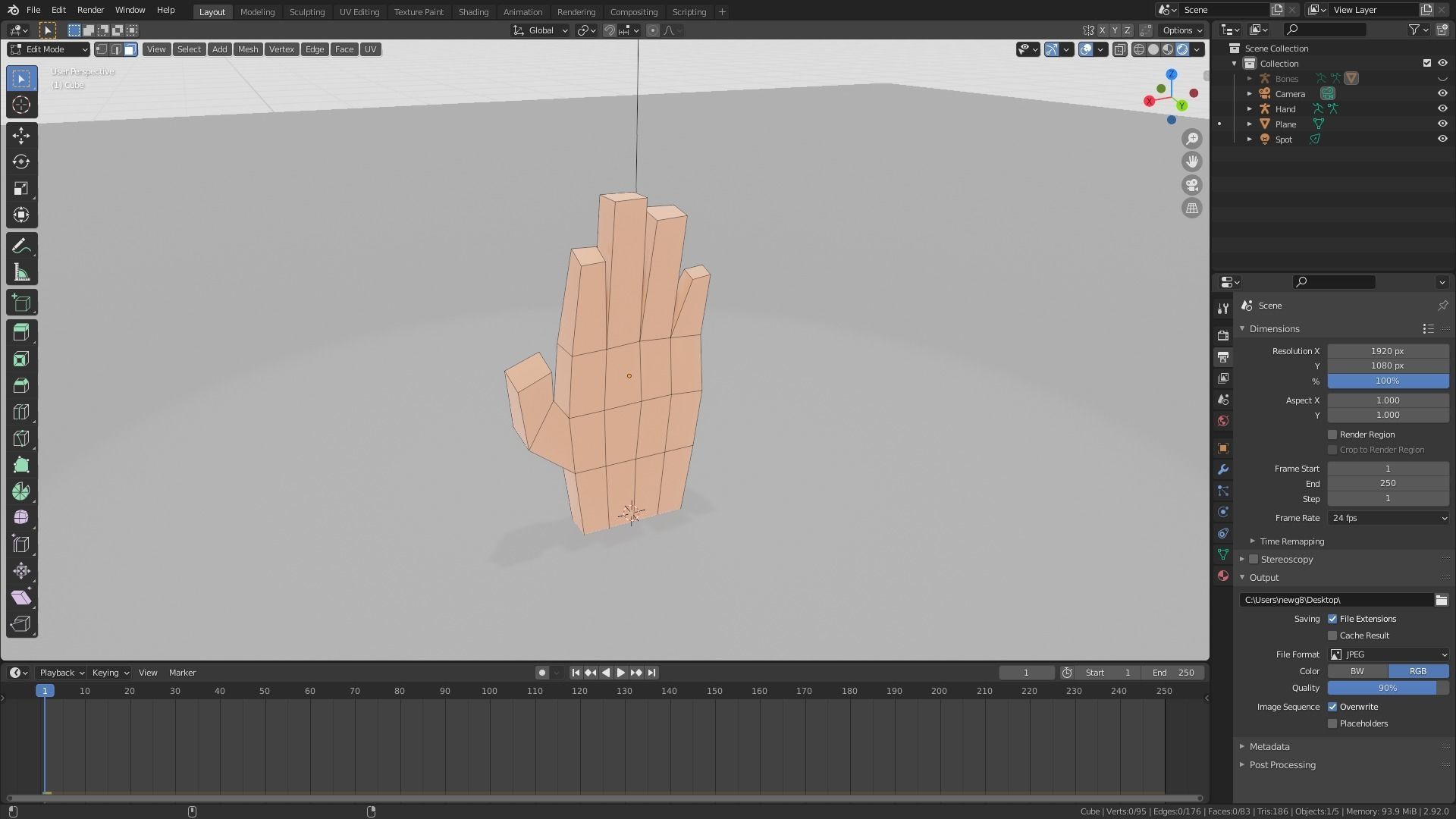Expand the Hand item in the outliner
Screen dimensions: 1456x819
1250,108
